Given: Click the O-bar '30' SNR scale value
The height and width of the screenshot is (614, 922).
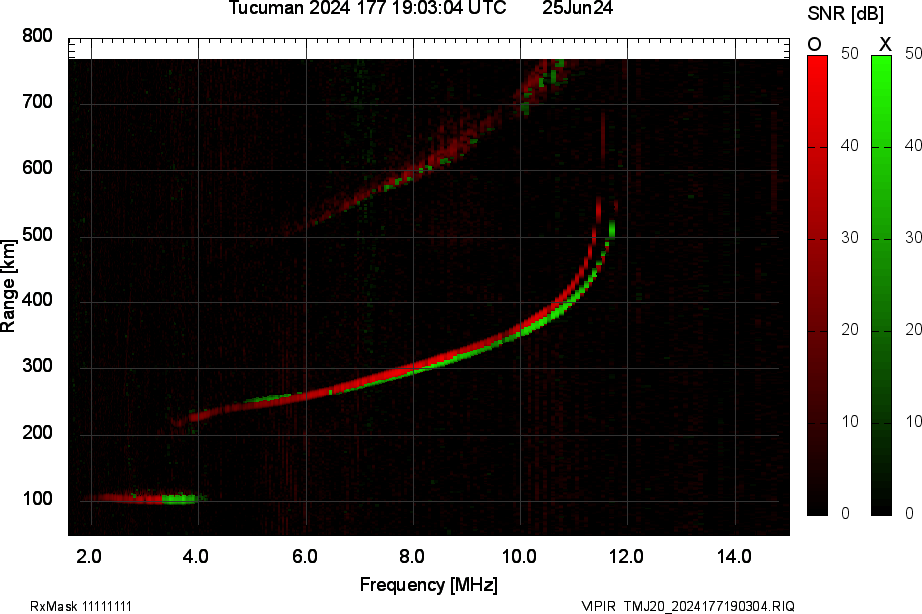Looking at the screenshot, I should (x=850, y=238).
